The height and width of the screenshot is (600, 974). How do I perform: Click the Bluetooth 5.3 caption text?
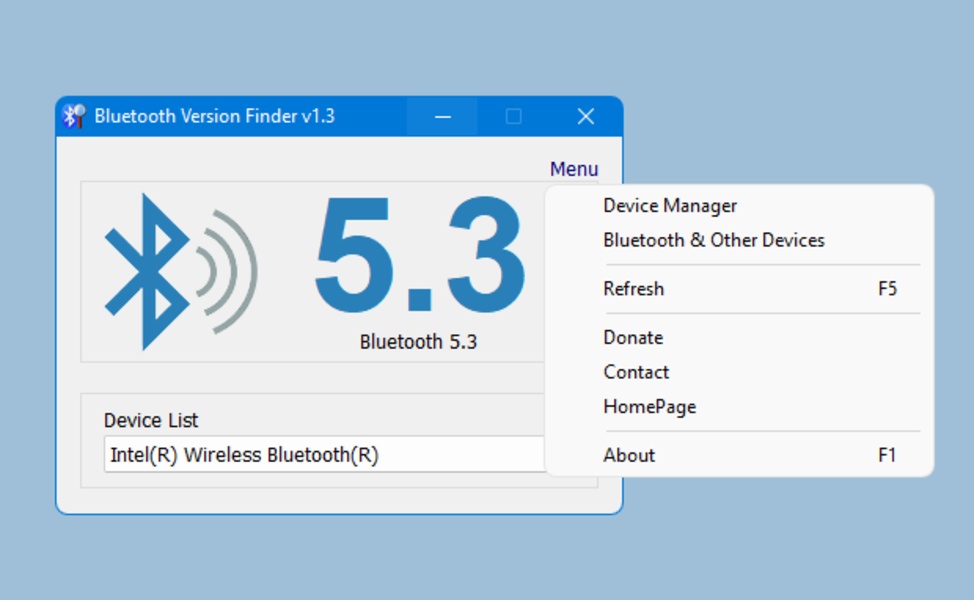418,342
